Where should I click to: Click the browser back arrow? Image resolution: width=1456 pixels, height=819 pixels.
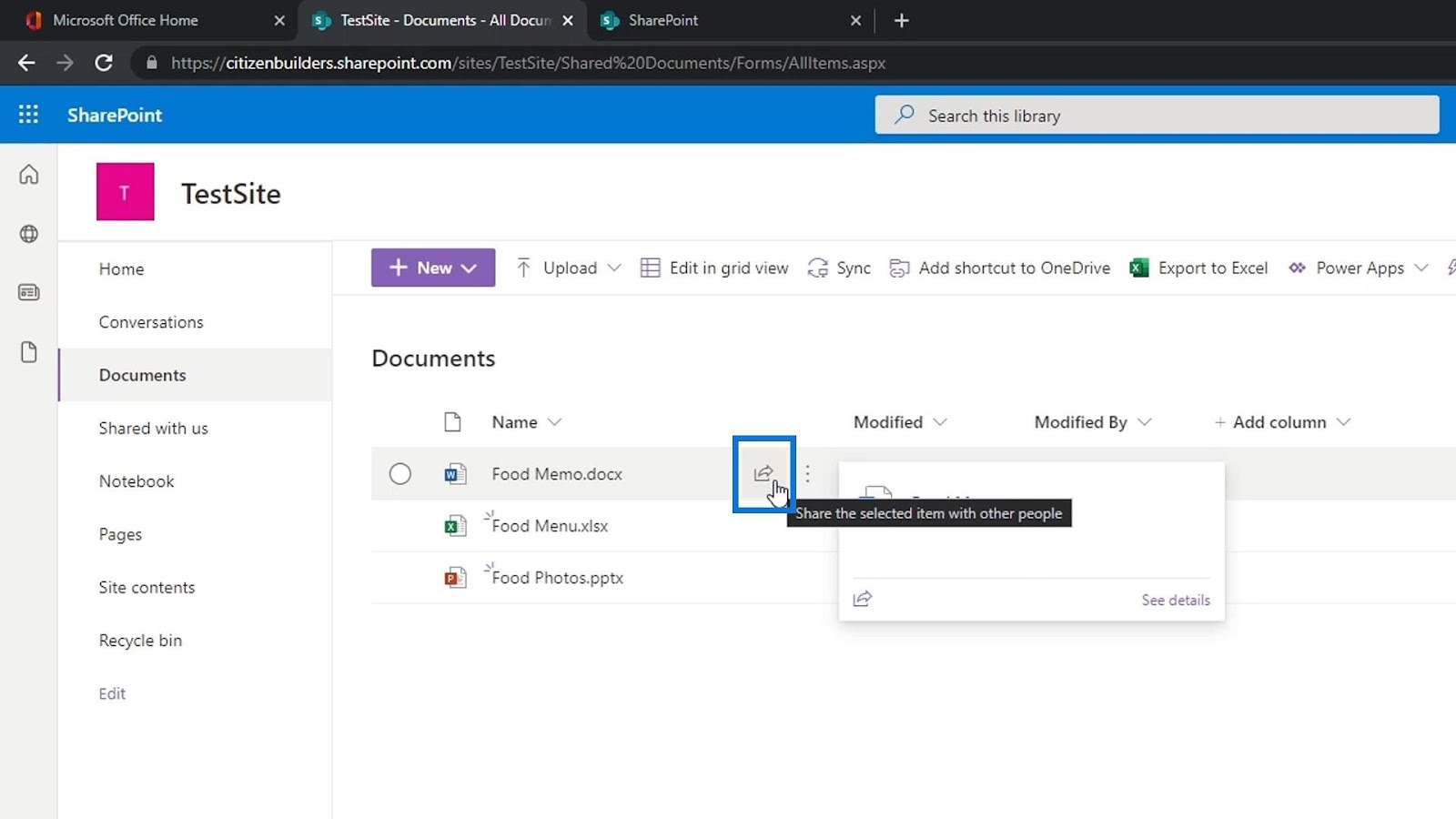(26, 63)
